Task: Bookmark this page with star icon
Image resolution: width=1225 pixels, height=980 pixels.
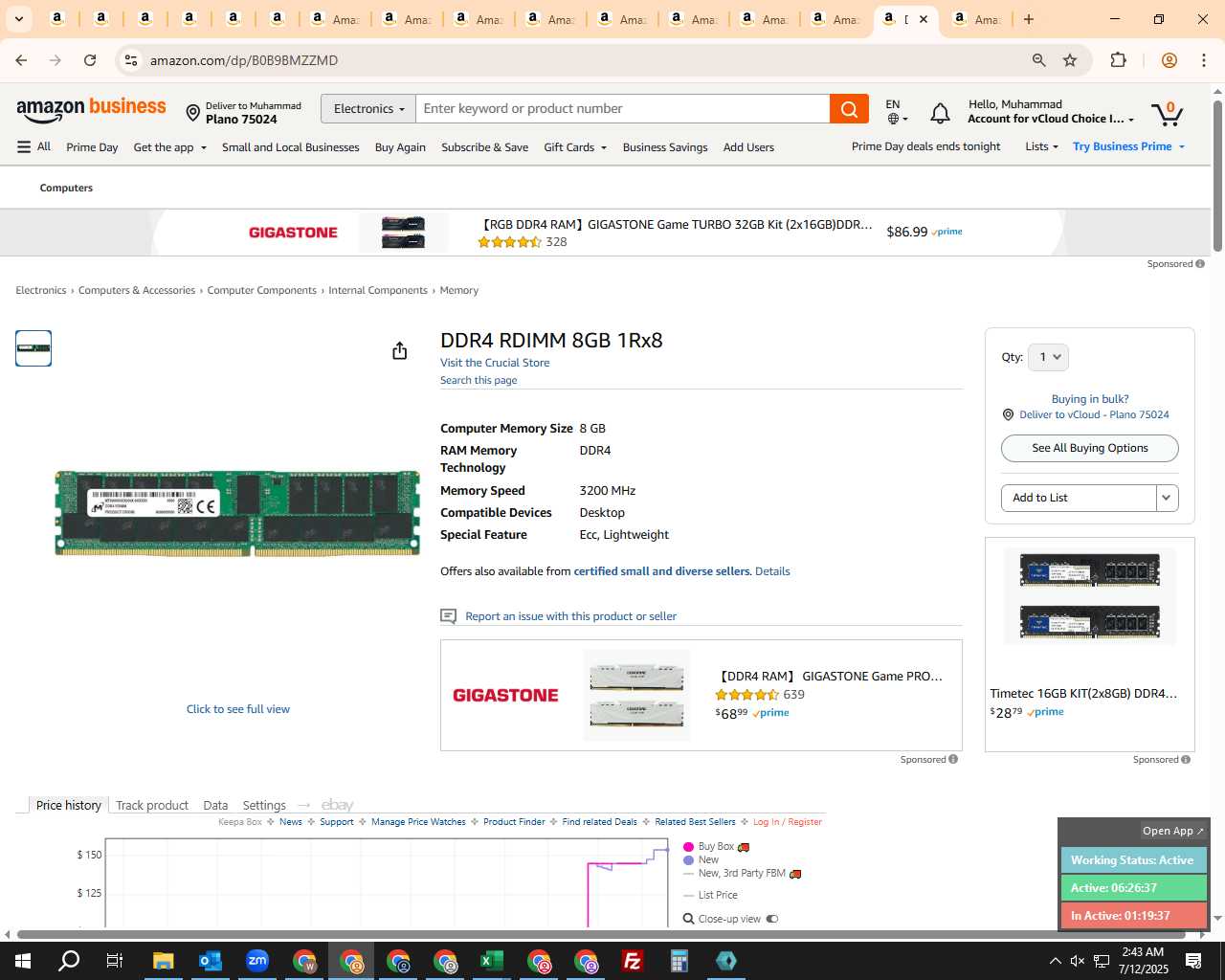Action: tap(1070, 60)
